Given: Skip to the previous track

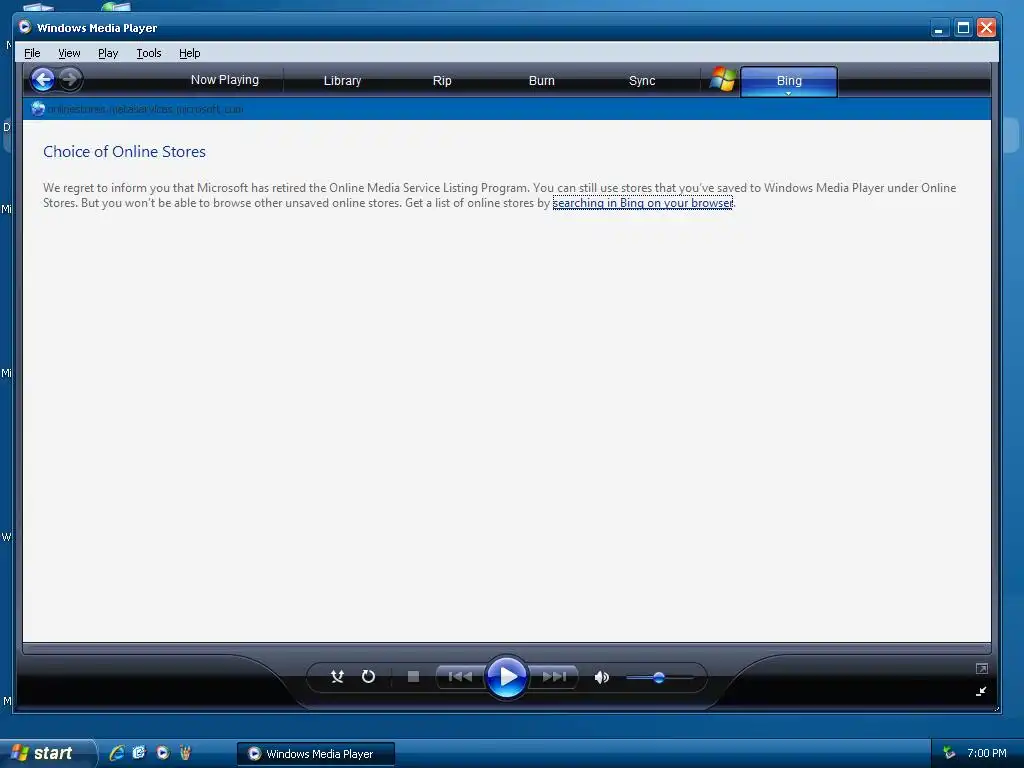Looking at the screenshot, I should [x=460, y=677].
